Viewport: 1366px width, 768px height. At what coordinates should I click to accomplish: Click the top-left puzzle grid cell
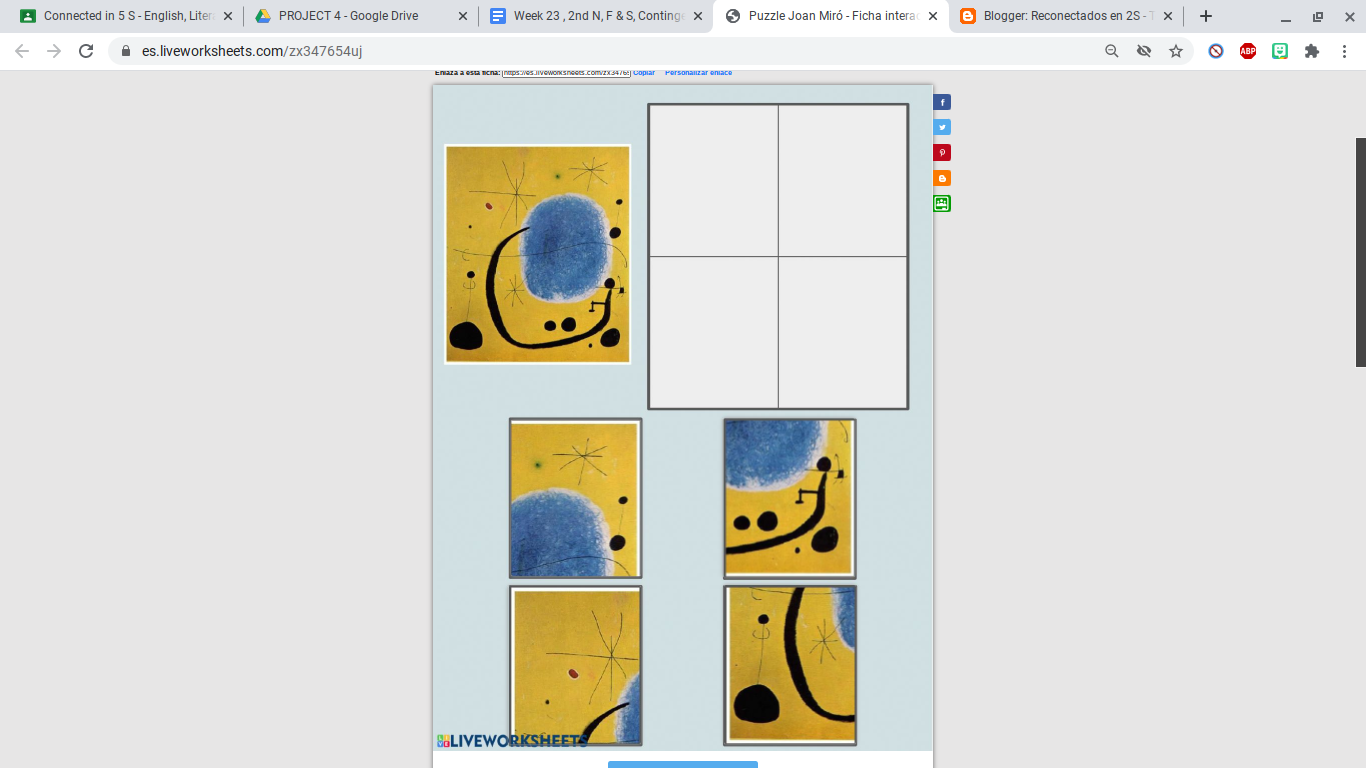(714, 181)
